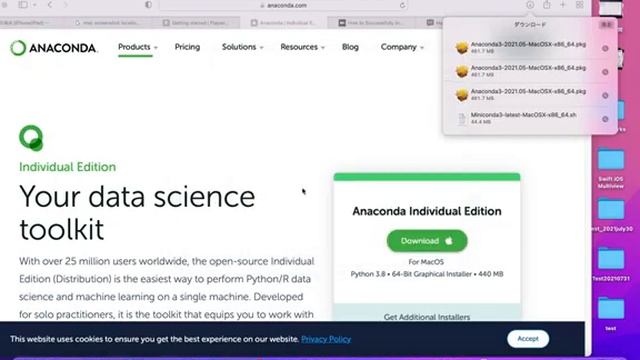Open the Blog page

point(350,47)
